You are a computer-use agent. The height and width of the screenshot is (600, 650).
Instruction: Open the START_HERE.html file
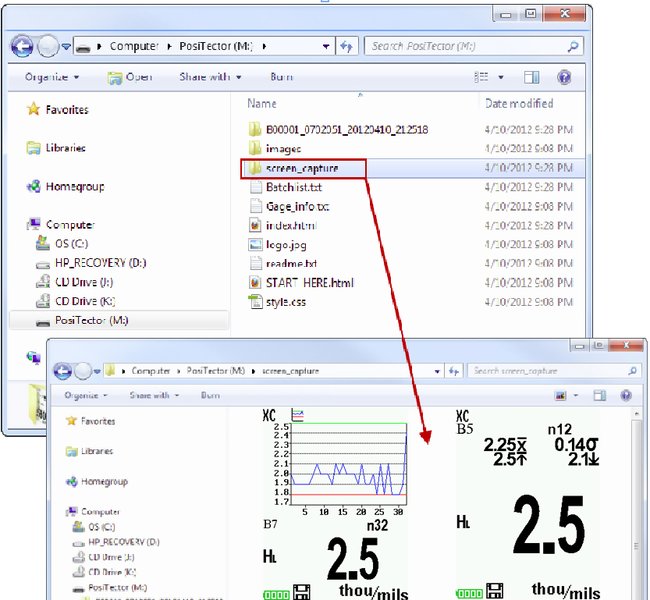(309, 282)
